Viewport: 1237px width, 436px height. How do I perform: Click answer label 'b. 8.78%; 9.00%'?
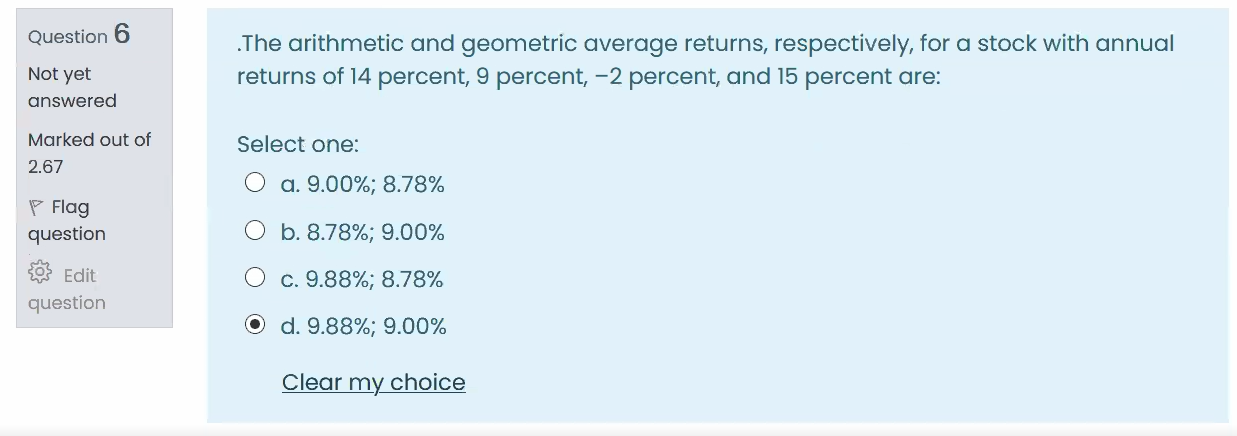362,232
